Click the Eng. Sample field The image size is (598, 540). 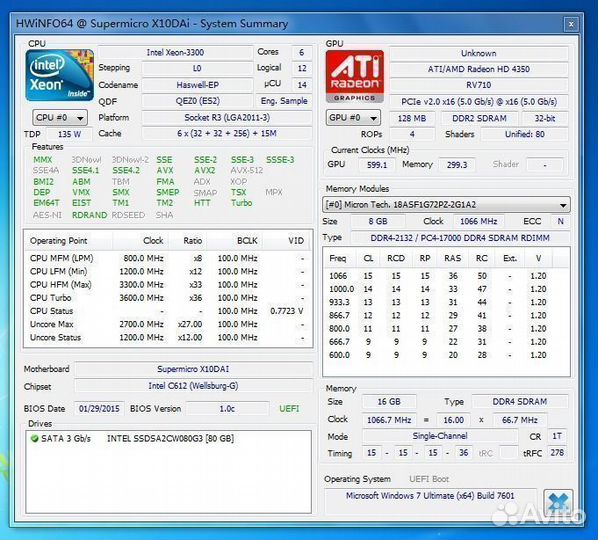click(284, 101)
